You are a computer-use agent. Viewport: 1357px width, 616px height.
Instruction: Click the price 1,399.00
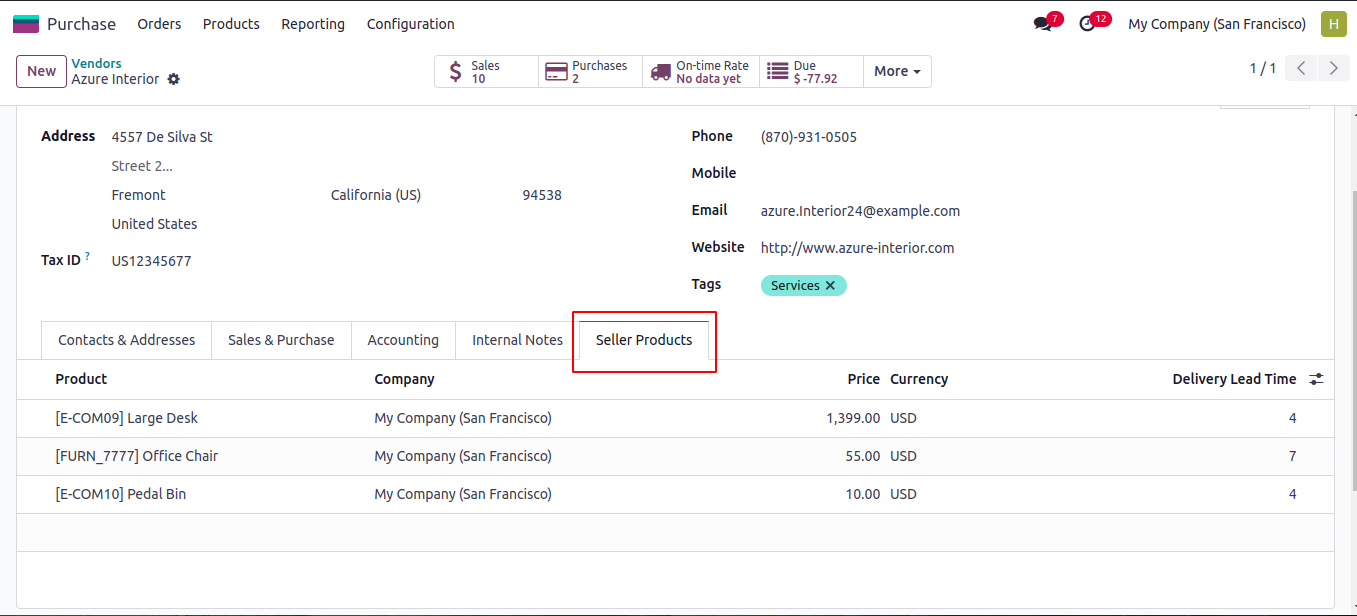point(853,418)
